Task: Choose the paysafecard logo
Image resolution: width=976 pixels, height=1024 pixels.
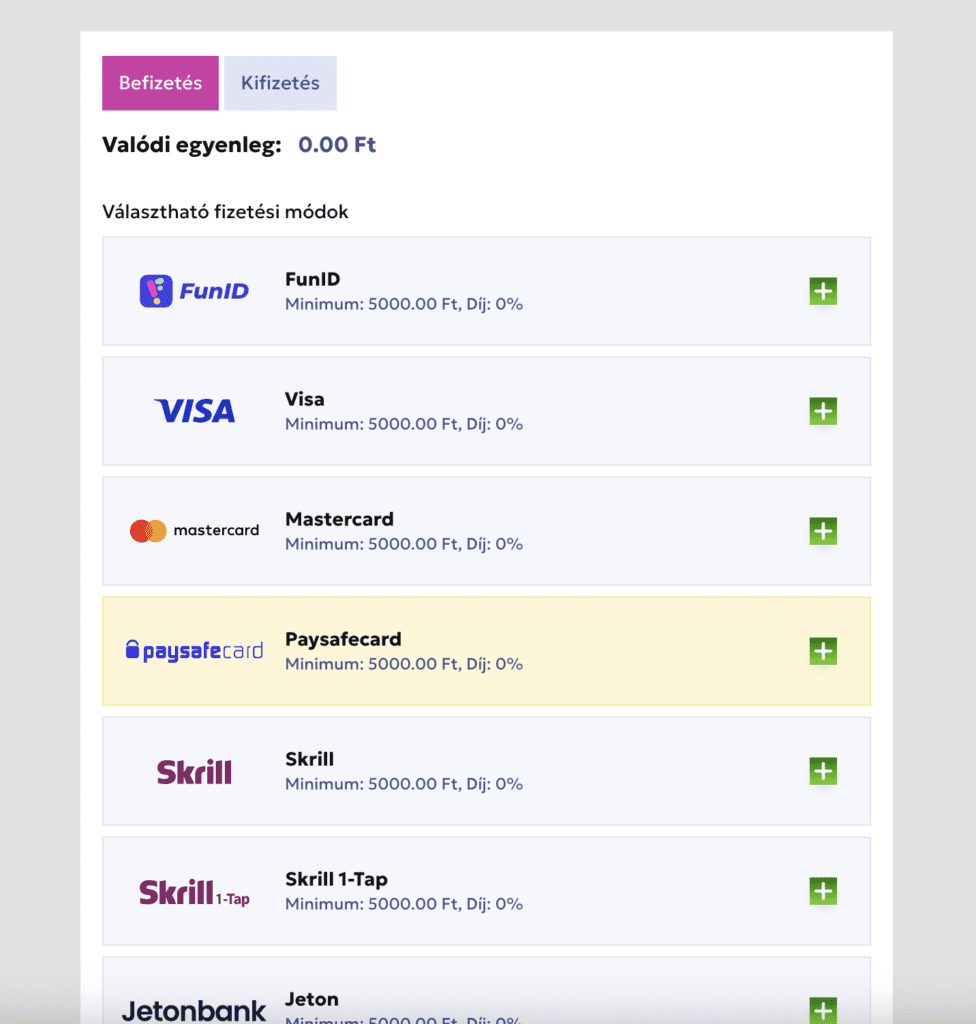Action: pyautogui.click(x=194, y=650)
